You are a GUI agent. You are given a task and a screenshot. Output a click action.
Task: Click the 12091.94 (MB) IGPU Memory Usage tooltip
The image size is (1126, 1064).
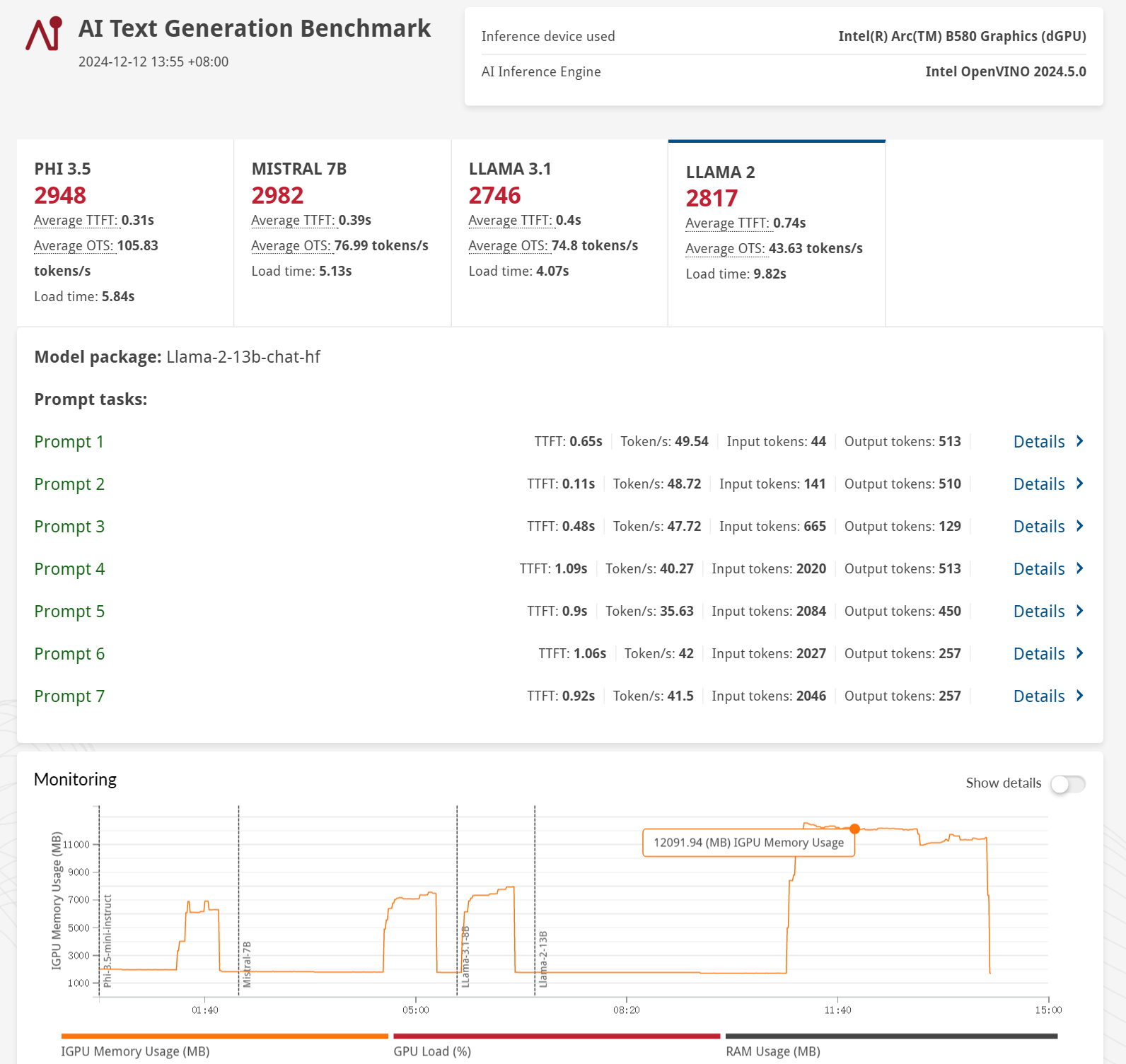[748, 843]
